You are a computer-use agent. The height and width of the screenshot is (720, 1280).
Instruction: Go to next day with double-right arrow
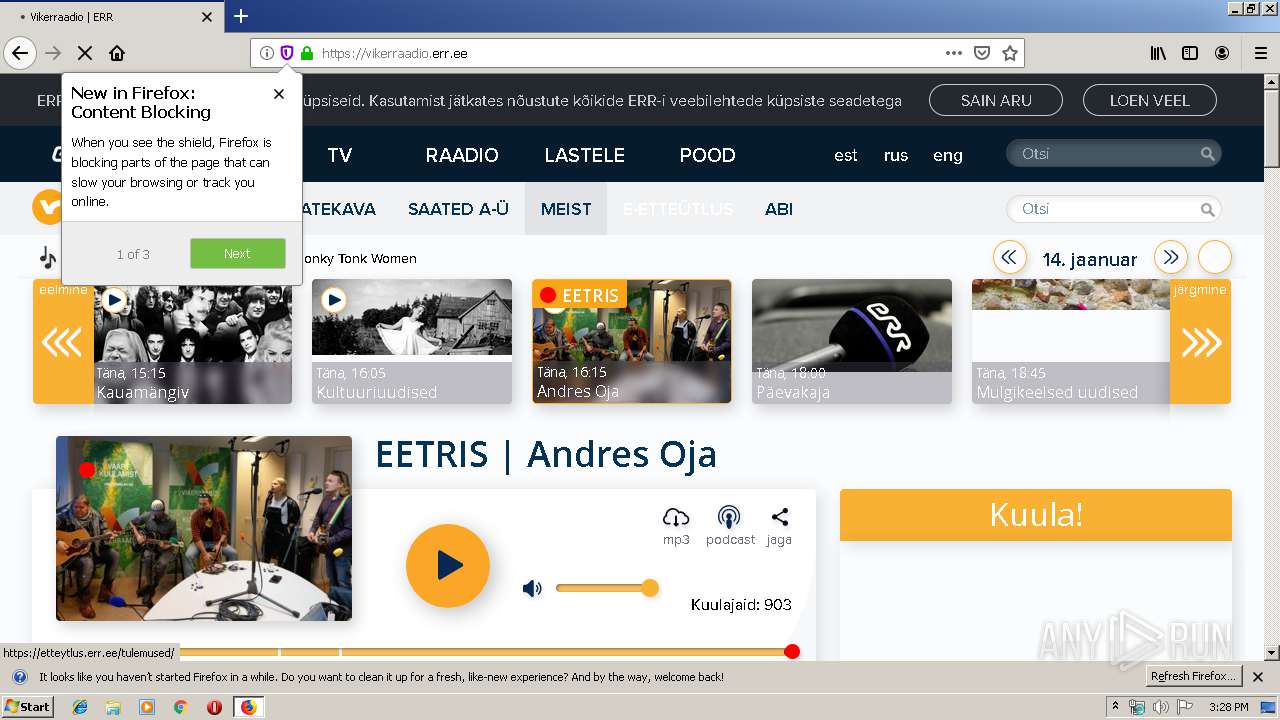(1171, 258)
